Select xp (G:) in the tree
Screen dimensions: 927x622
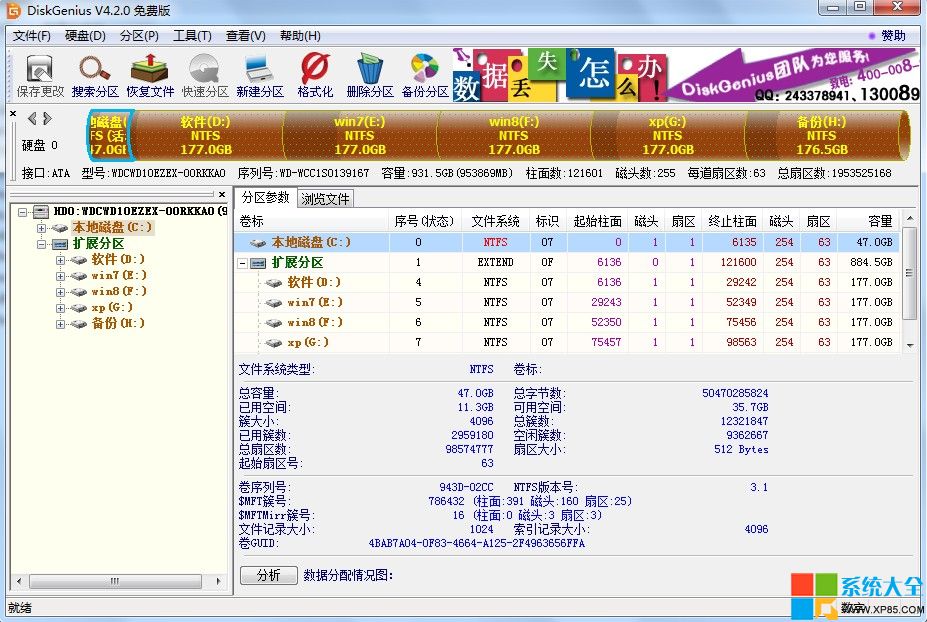point(112,307)
